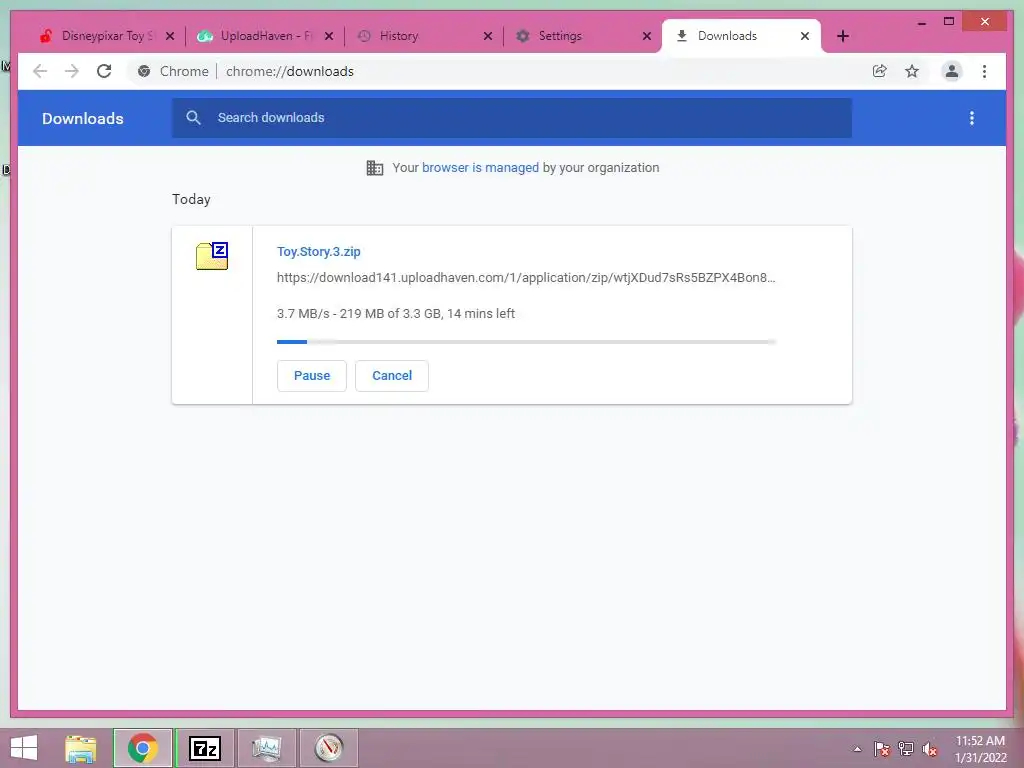Click the managed organization building icon
Viewport: 1024px width, 768px height.
pyautogui.click(x=375, y=168)
